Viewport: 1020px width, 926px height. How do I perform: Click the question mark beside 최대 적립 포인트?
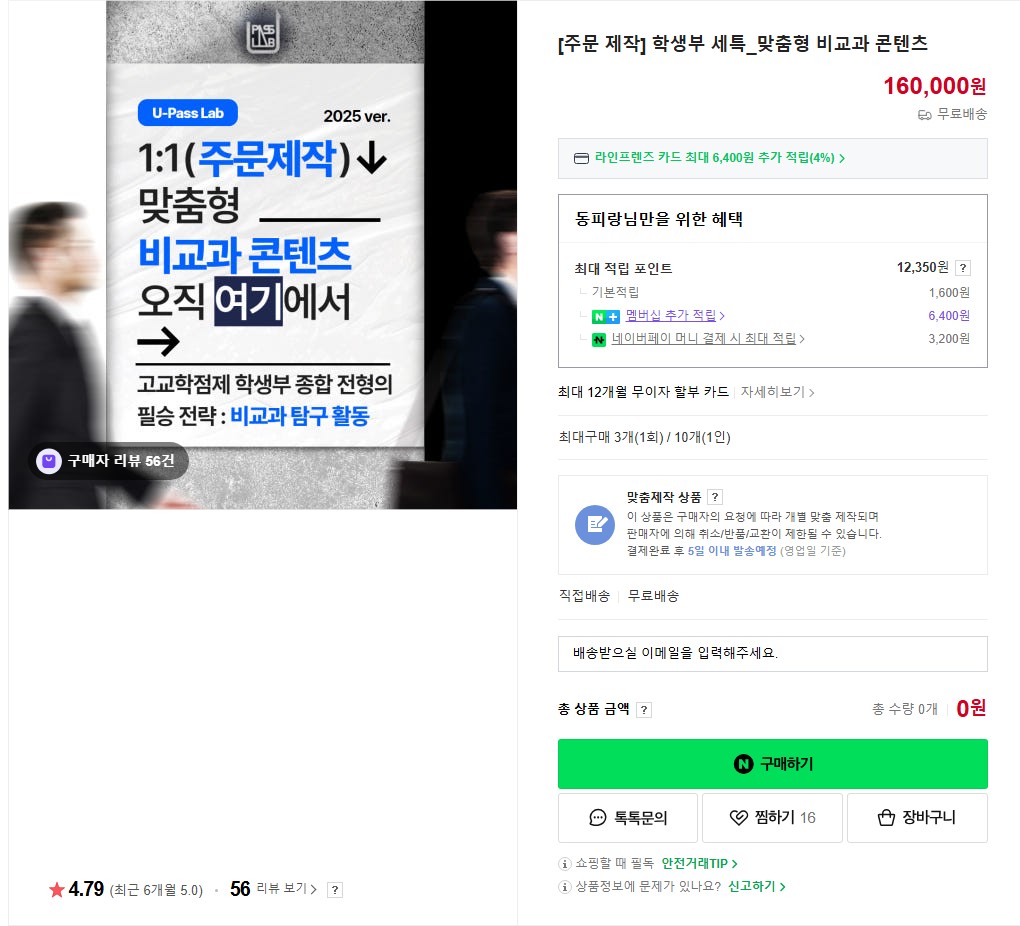click(963, 268)
